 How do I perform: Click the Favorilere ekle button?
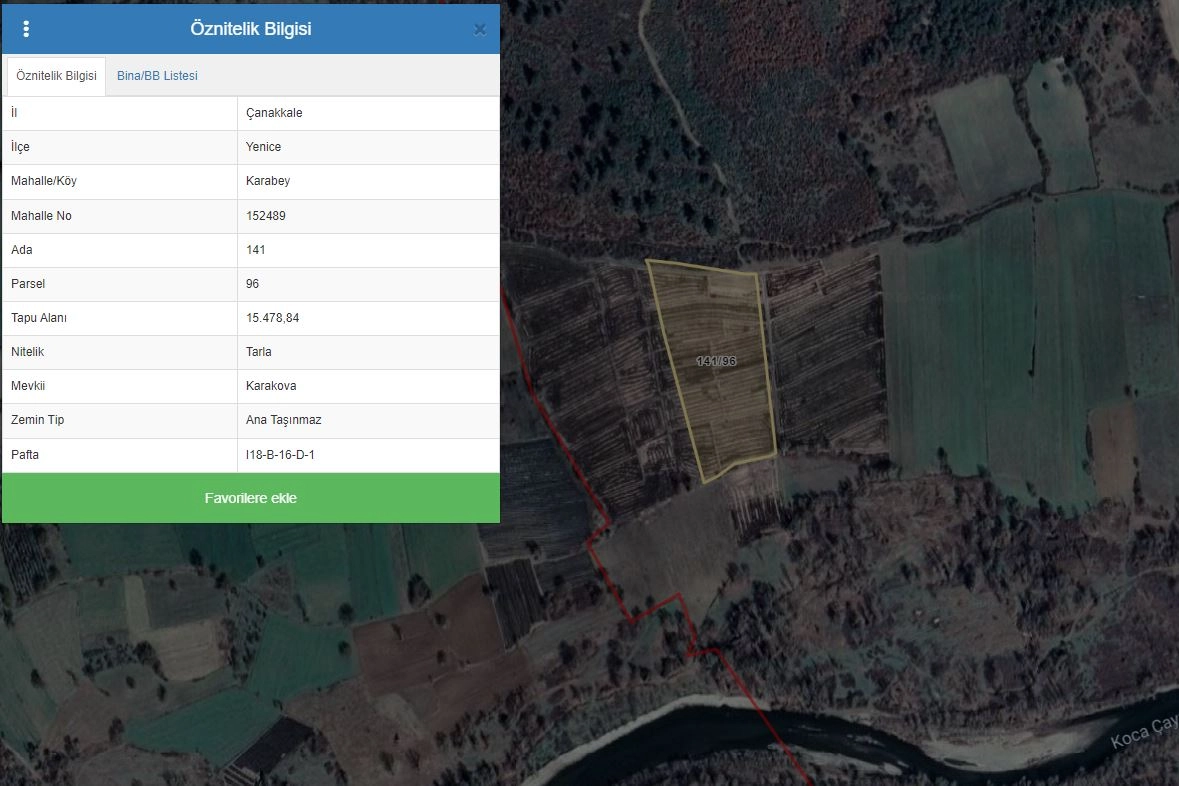(251, 498)
